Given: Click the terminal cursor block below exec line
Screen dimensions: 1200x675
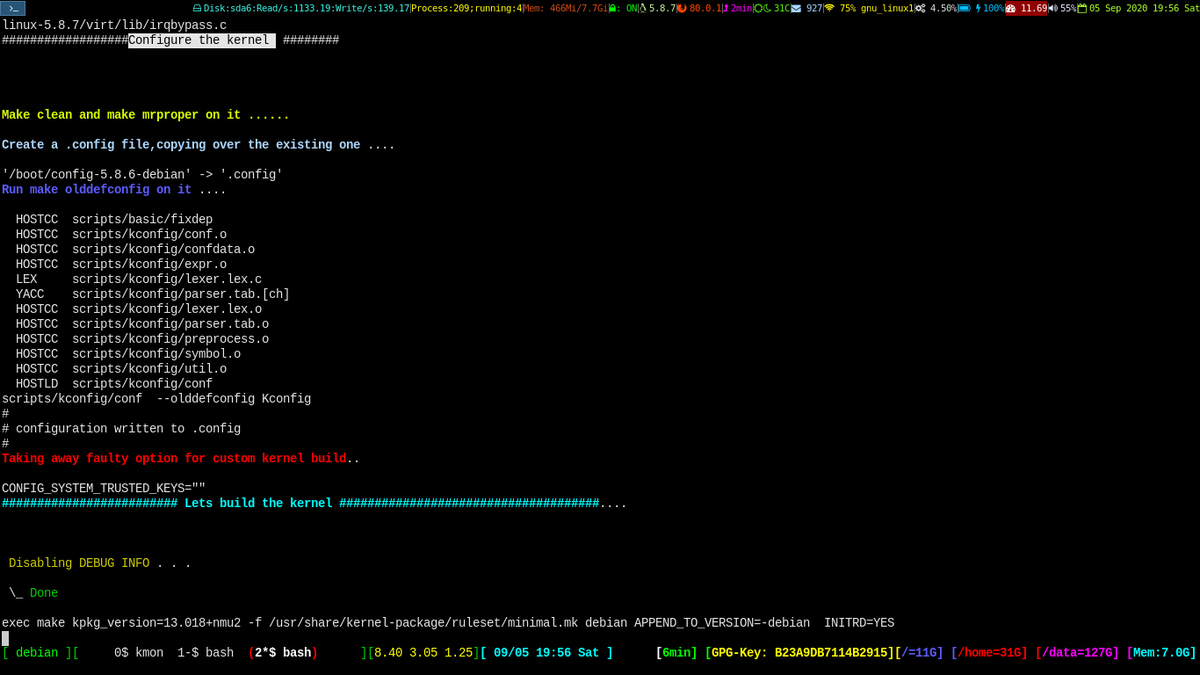Looking at the screenshot, I should (x=5, y=638).
